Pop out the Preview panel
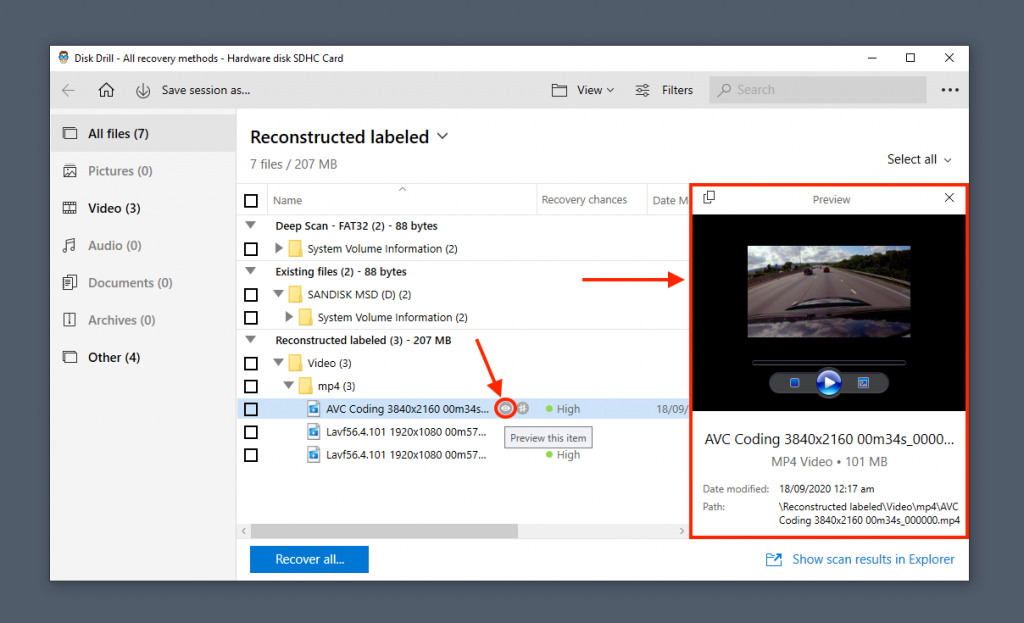The image size is (1024, 623). coord(709,197)
